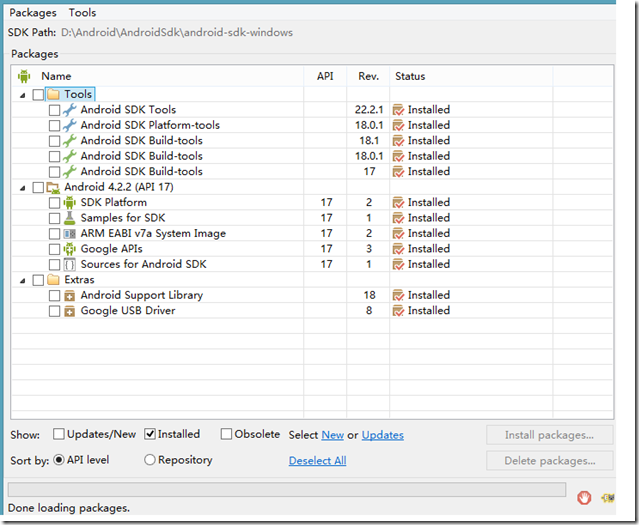
Task: Click the Google APIs add-on robot icon
Action: tap(70, 249)
